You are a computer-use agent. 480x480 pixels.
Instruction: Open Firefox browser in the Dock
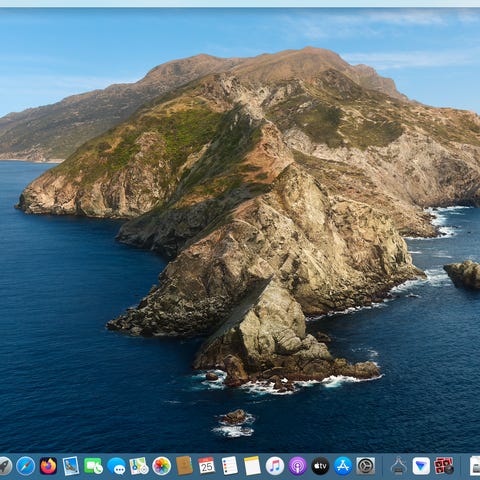coord(48,466)
